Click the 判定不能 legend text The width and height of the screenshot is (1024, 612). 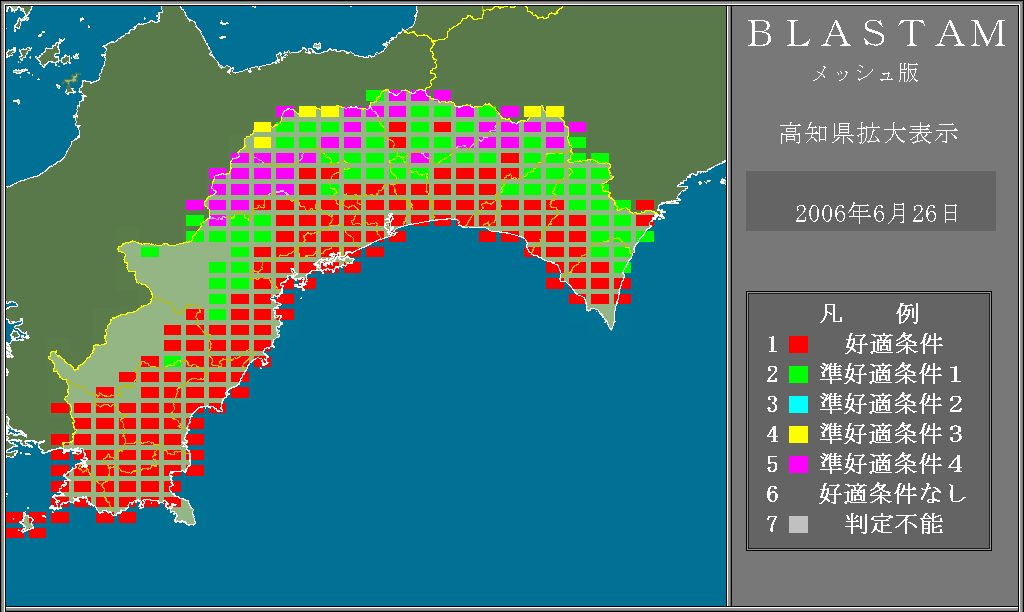click(x=893, y=524)
